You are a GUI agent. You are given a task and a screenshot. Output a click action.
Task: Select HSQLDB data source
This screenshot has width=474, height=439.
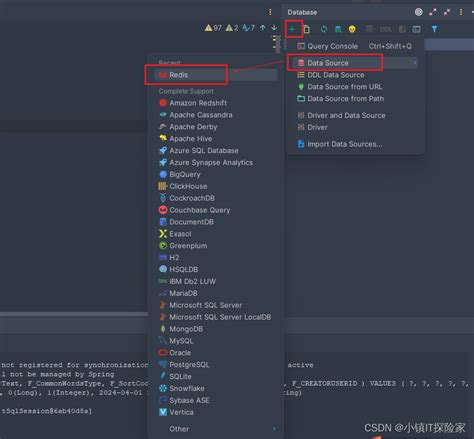tap(216, 269)
